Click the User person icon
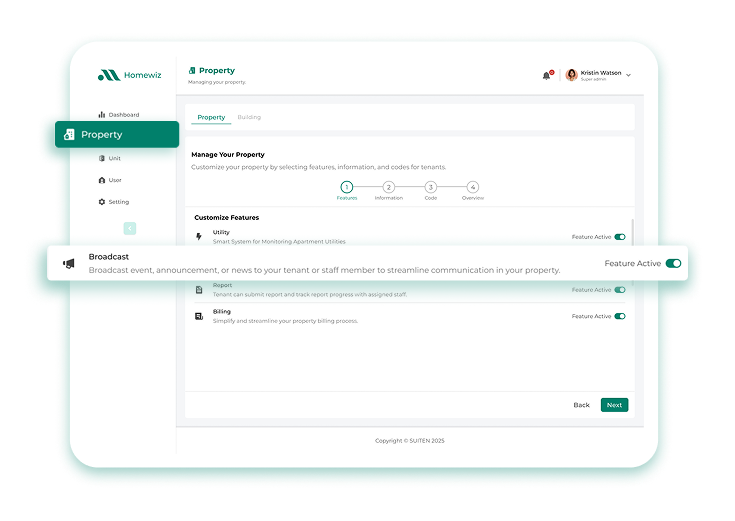735x521 pixels. [102, 180]
